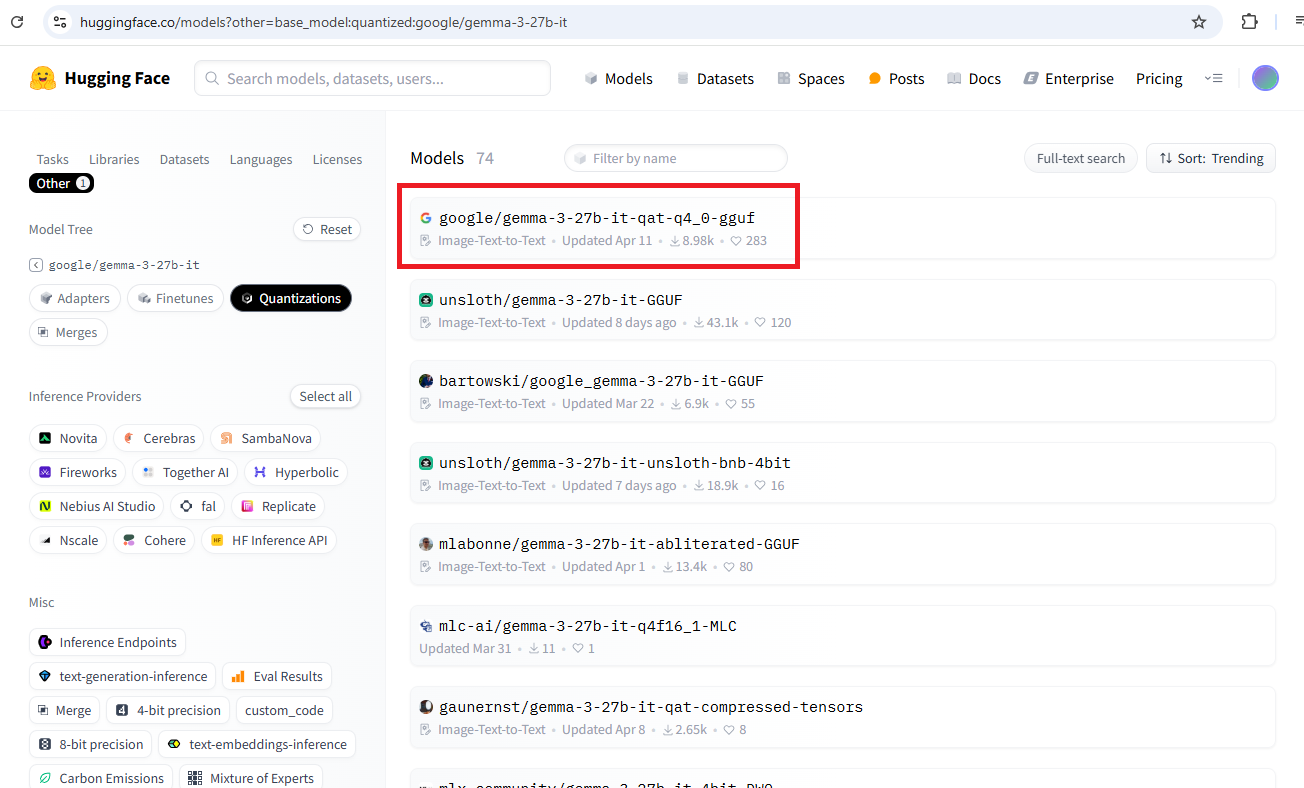Reload the page in browser
Image resolution: width=1304 pixels, height=788 pixels.
pyautogui.click(x=17, y=22)
